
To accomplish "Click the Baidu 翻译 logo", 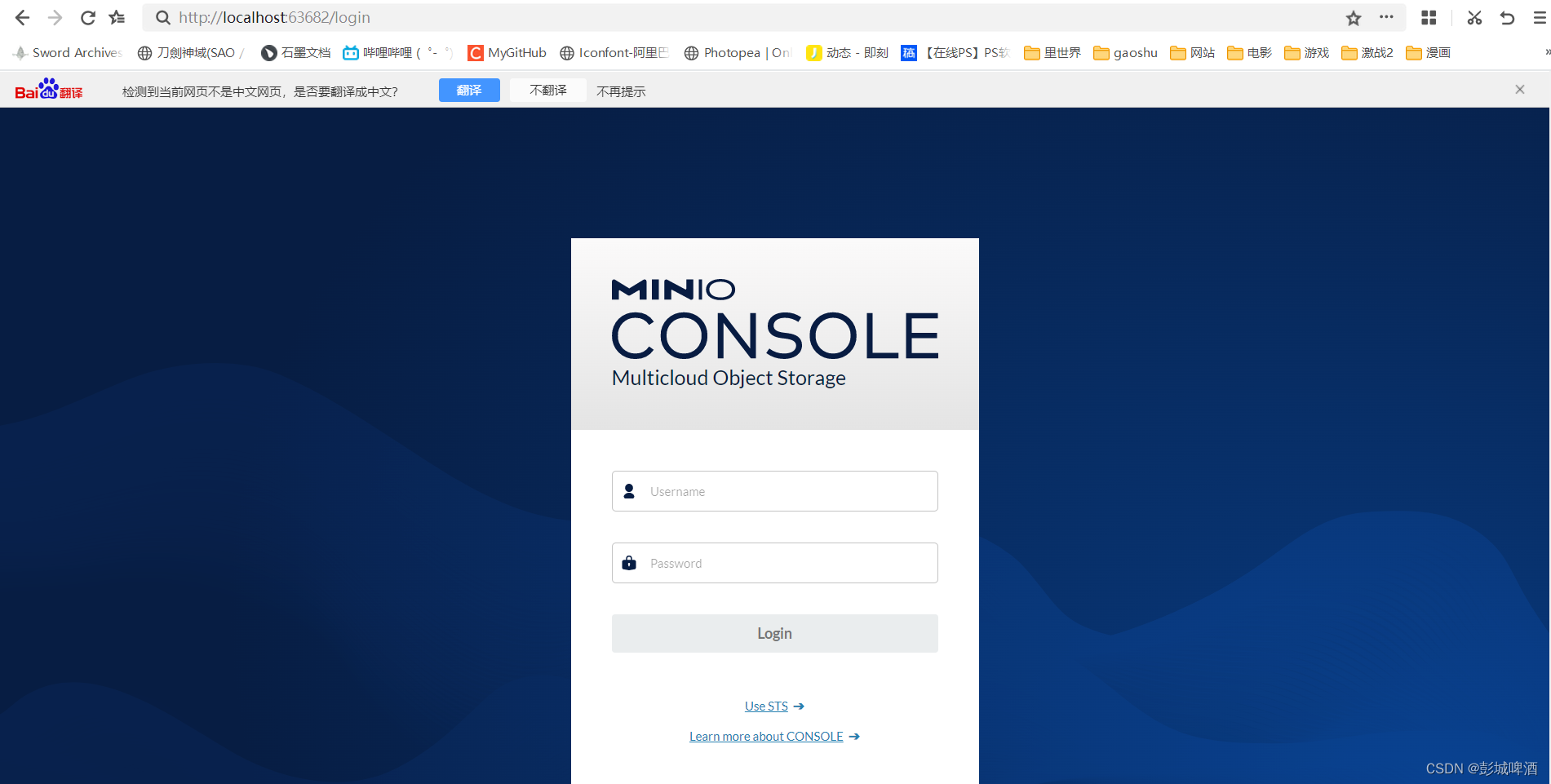I will click(x=49, y=90).
